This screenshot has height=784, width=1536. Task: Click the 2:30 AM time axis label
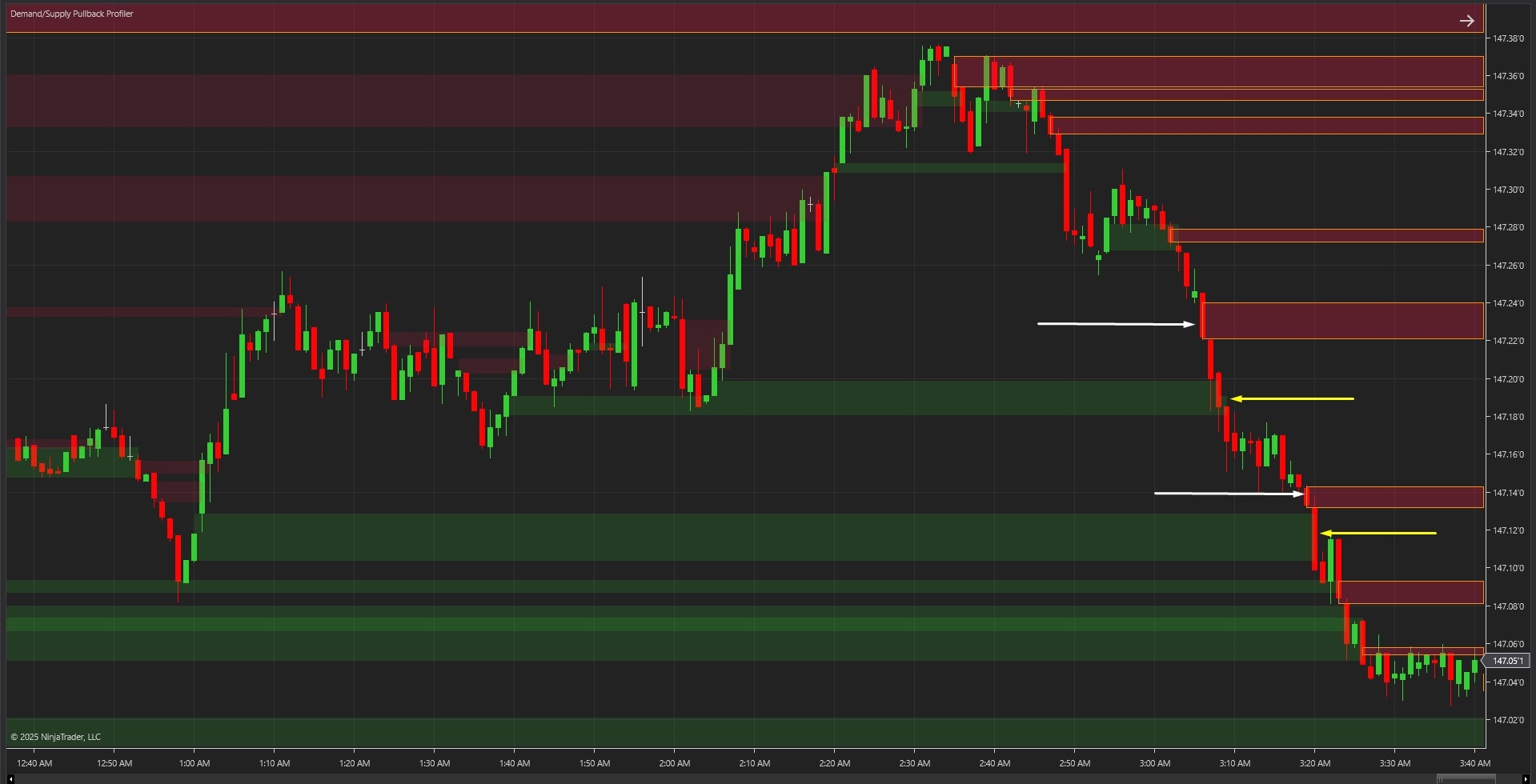[x=914, y=763]
